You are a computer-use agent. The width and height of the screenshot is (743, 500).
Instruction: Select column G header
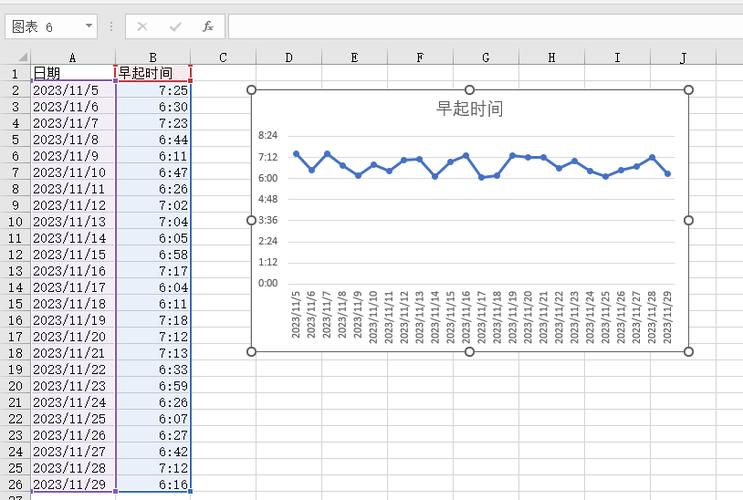point(485,58)
